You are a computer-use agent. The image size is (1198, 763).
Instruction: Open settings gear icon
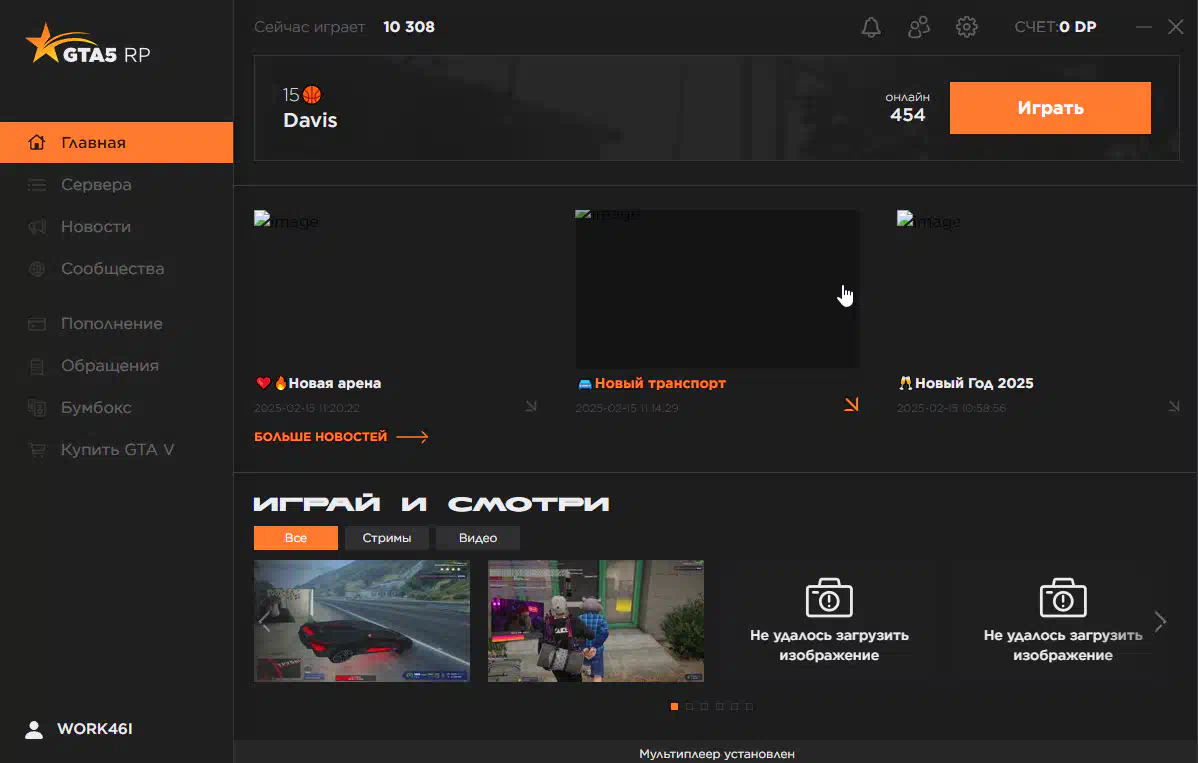tap(966, 27)
